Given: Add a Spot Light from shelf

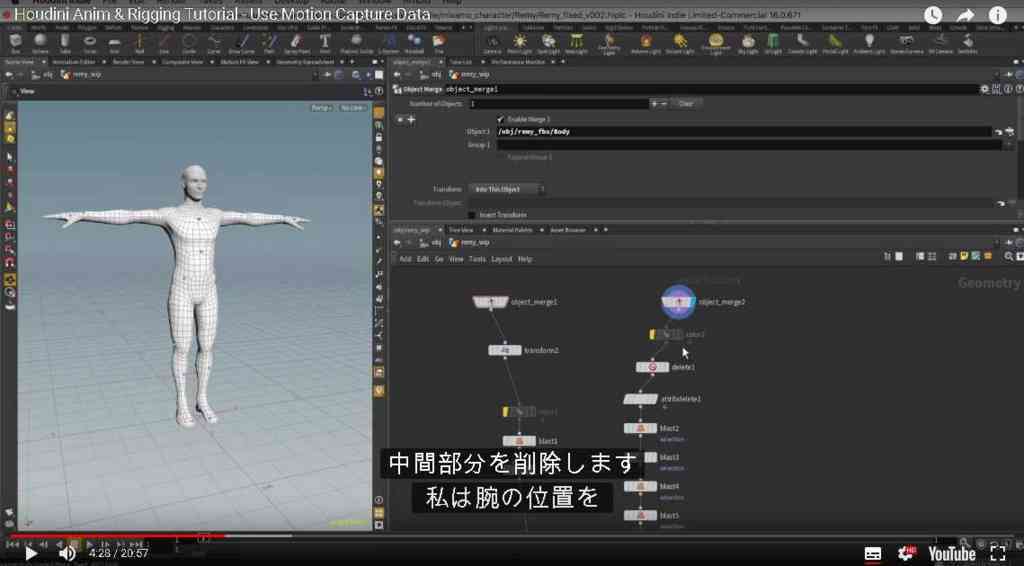Looking at the screenshot, I should (547, 43).
